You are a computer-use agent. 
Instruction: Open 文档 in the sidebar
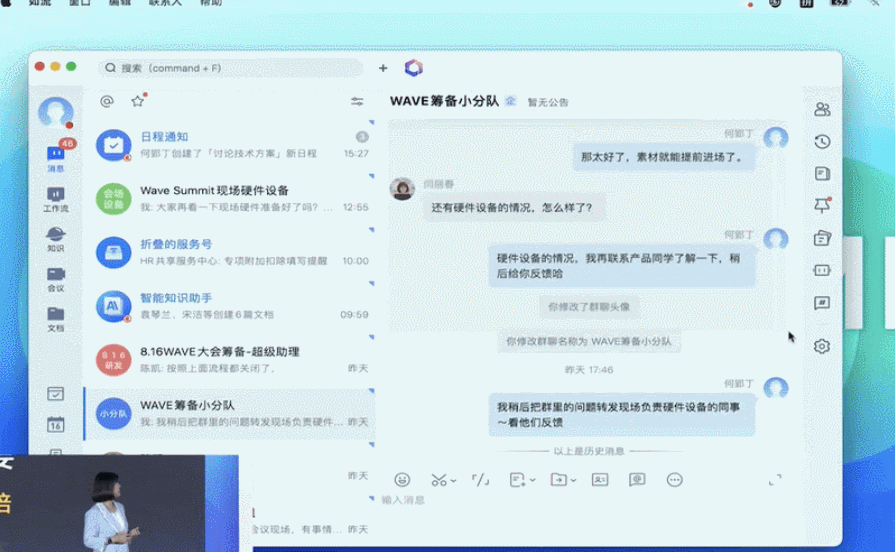(55, 319)
